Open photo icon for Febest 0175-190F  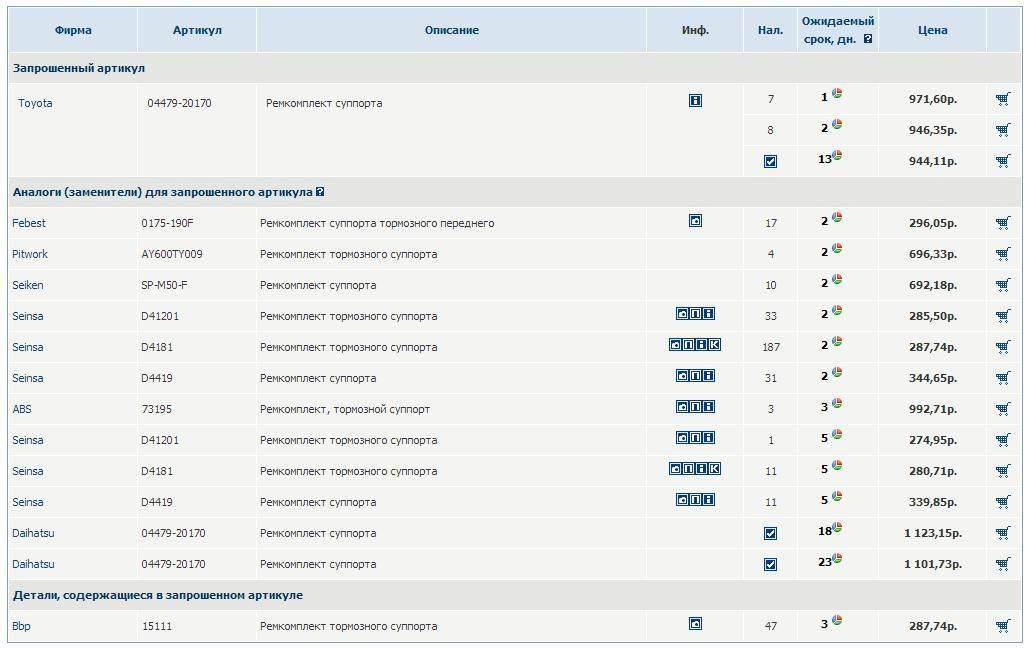(695, 221)
